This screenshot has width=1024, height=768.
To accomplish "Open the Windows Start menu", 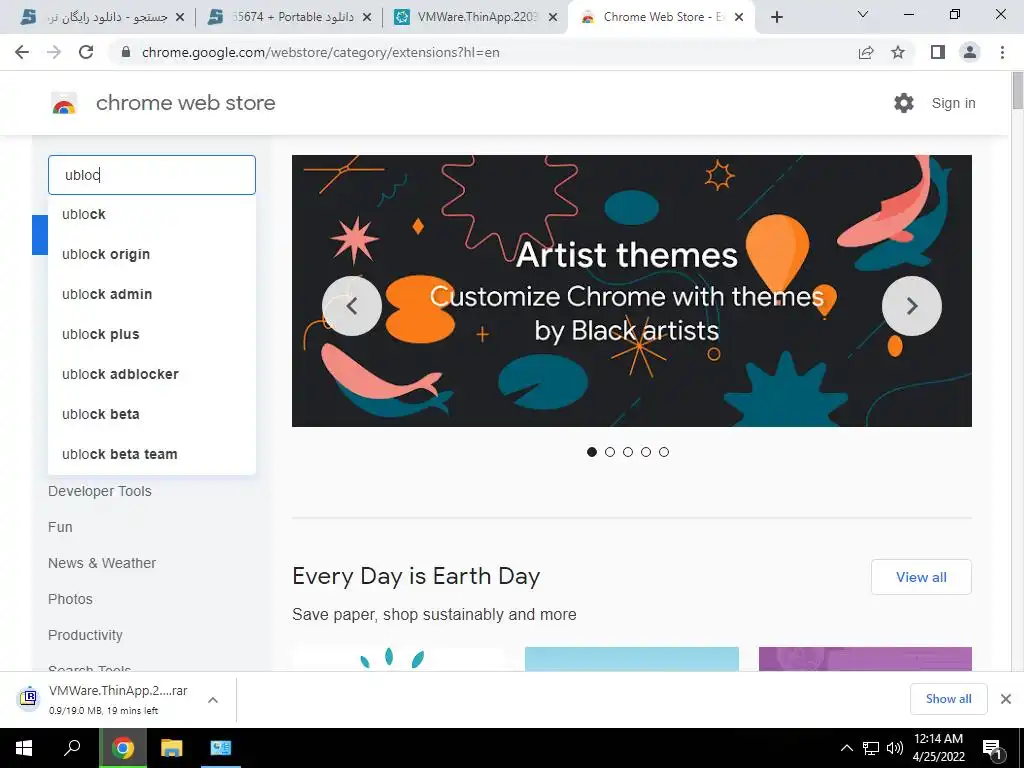I will [x=24, y=748].
